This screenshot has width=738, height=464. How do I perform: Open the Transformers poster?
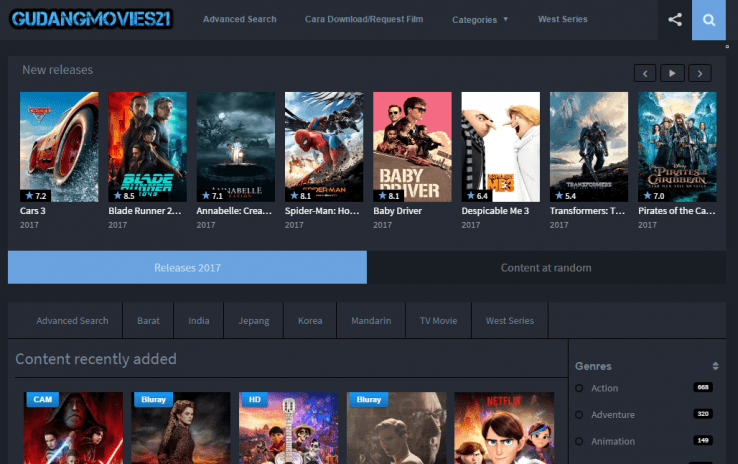[x=589, y=147]
